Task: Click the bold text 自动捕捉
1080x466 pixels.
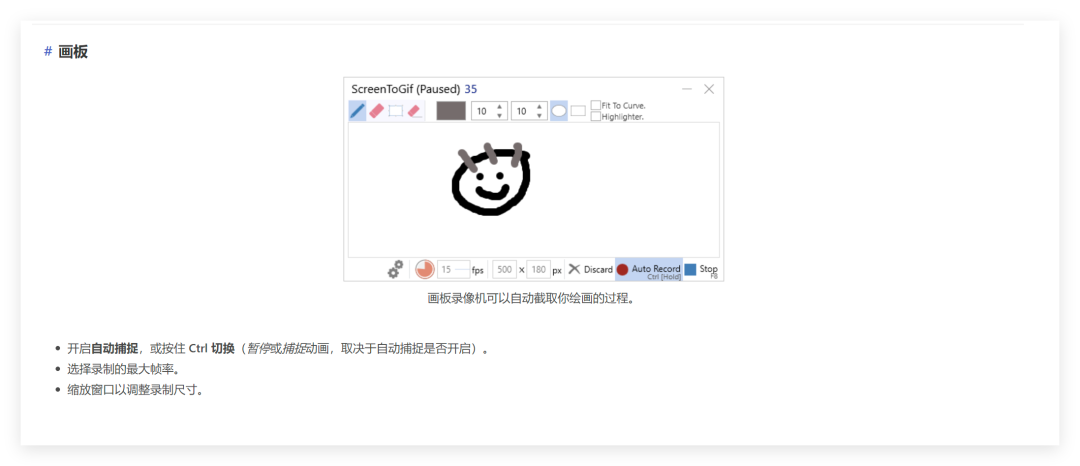Action: point(115,348)
